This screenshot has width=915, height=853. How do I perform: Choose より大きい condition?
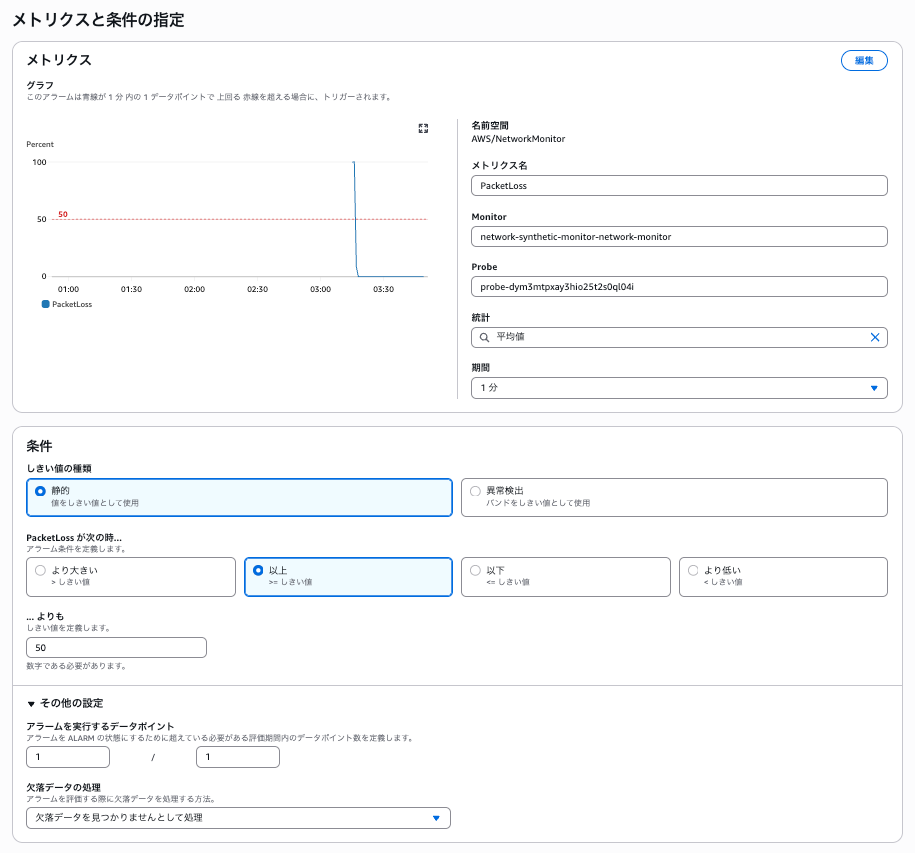point(131,577)
